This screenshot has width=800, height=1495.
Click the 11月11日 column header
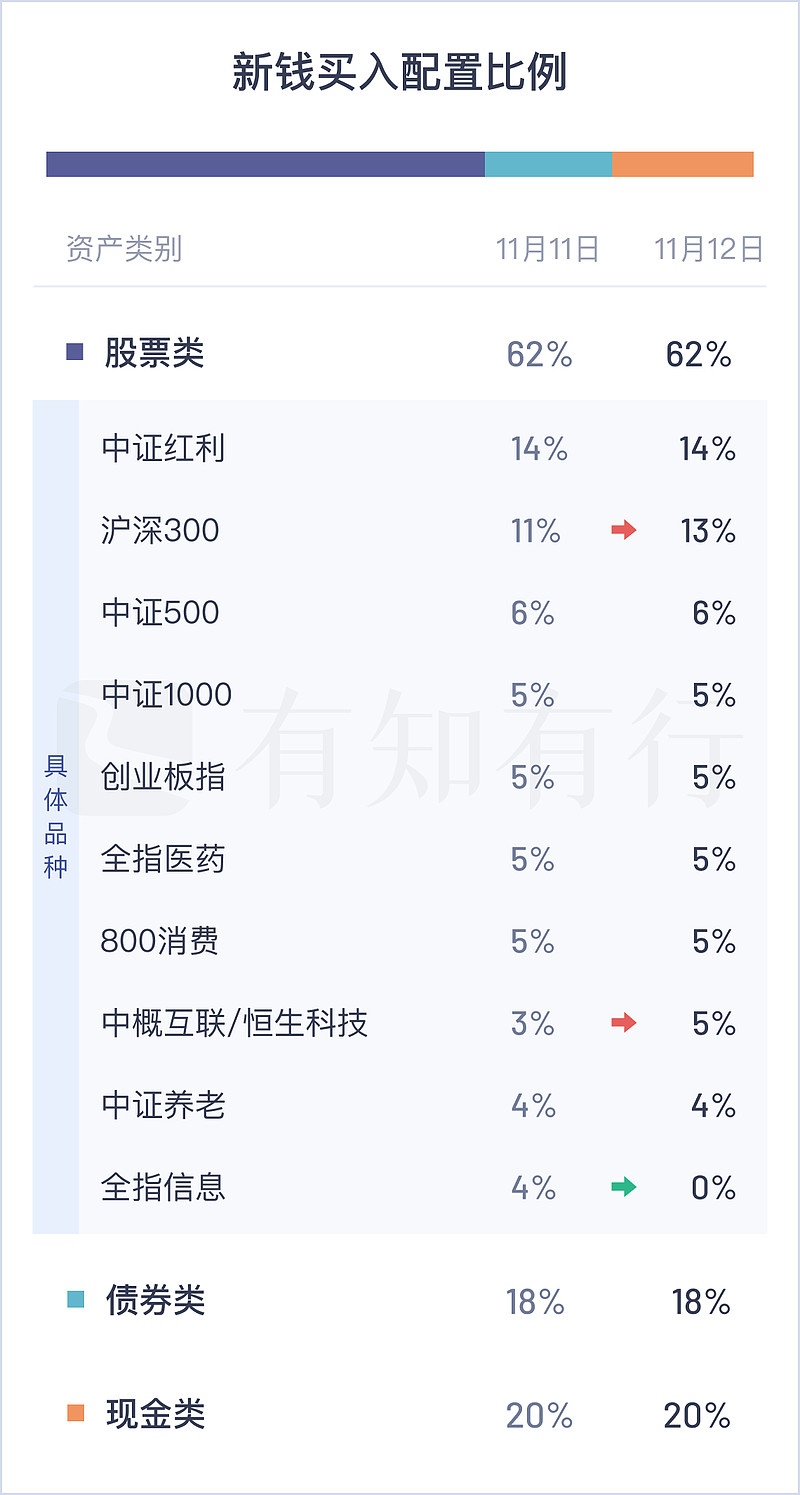(547, 249)
